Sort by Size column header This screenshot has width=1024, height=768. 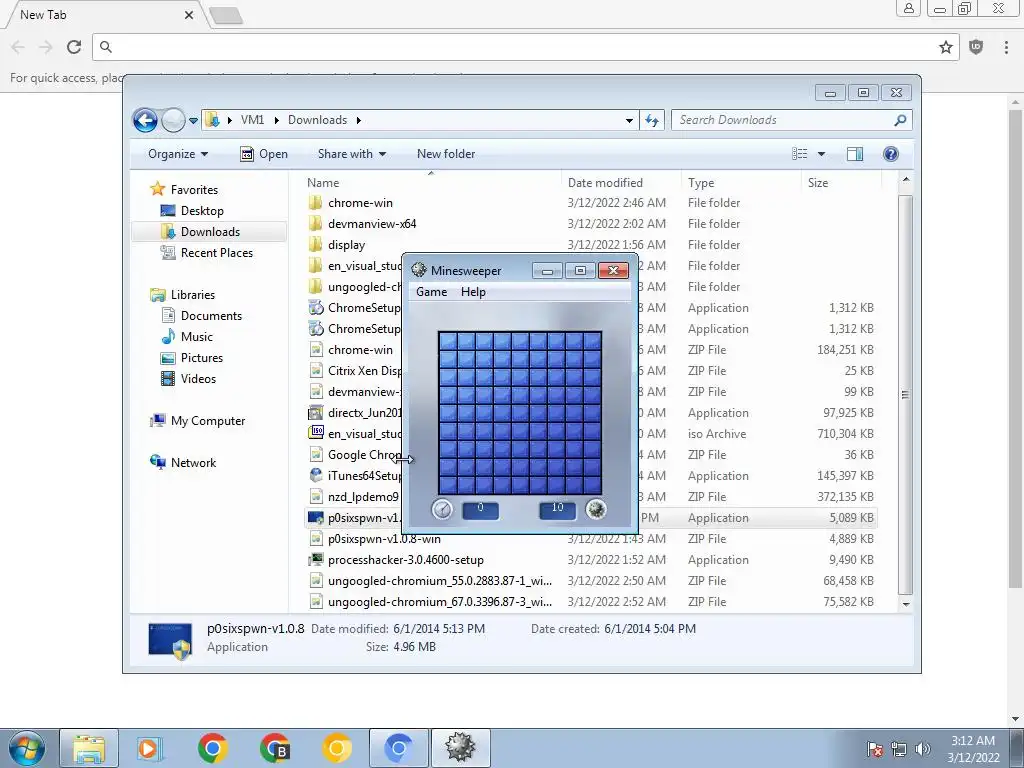(840, 184)
